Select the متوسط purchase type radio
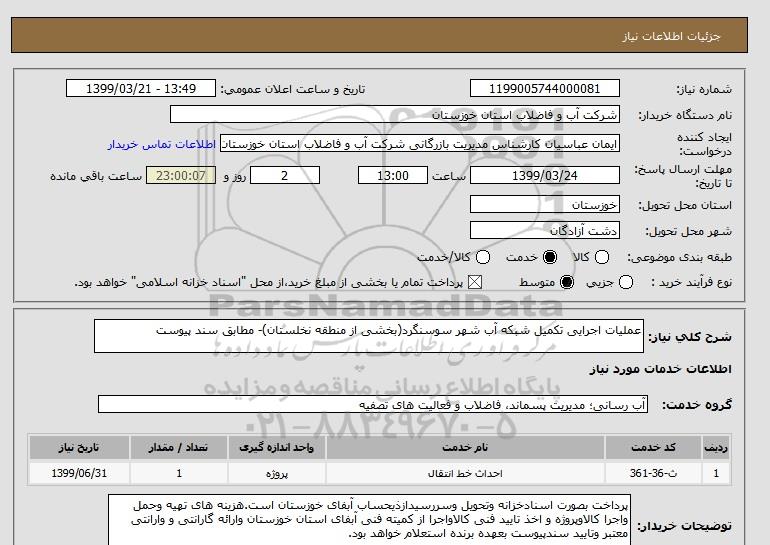This screenshot has width=770, height=545. pyautogui.click(x=567, y=282)
